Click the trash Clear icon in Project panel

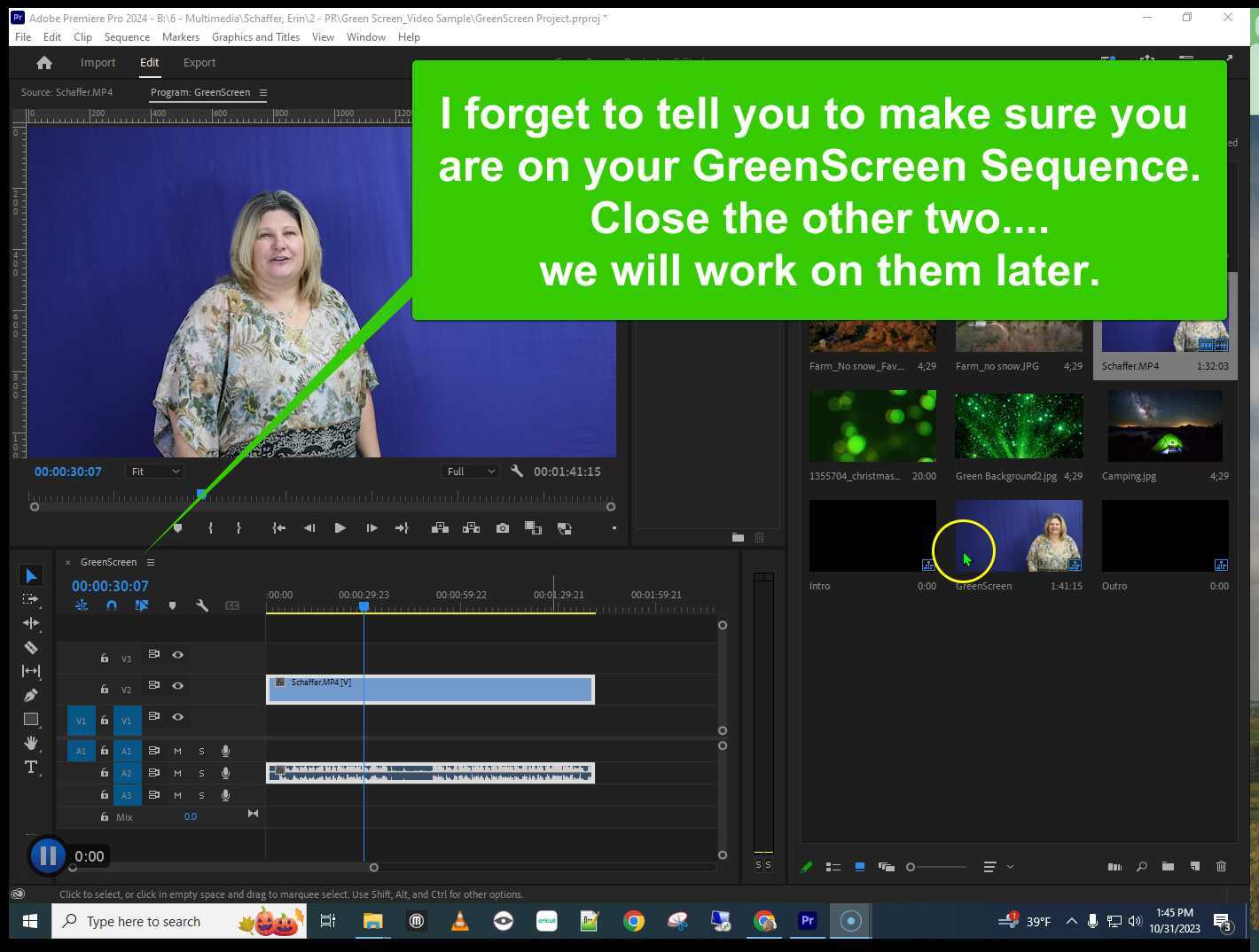click(x=1221, y=867)
